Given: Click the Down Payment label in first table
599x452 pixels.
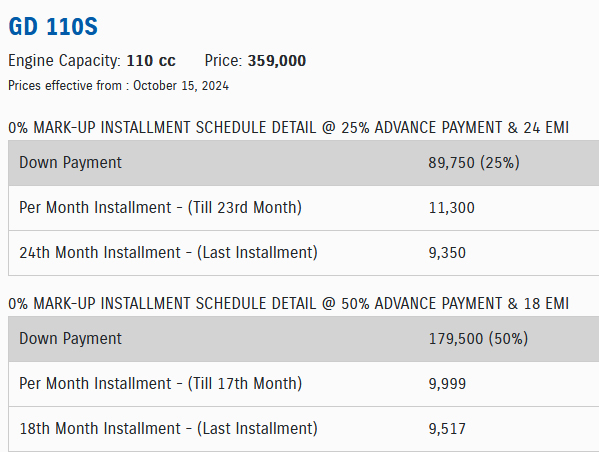Looking at the screenshot, I should pyautogui.click(x=70, y=163).
